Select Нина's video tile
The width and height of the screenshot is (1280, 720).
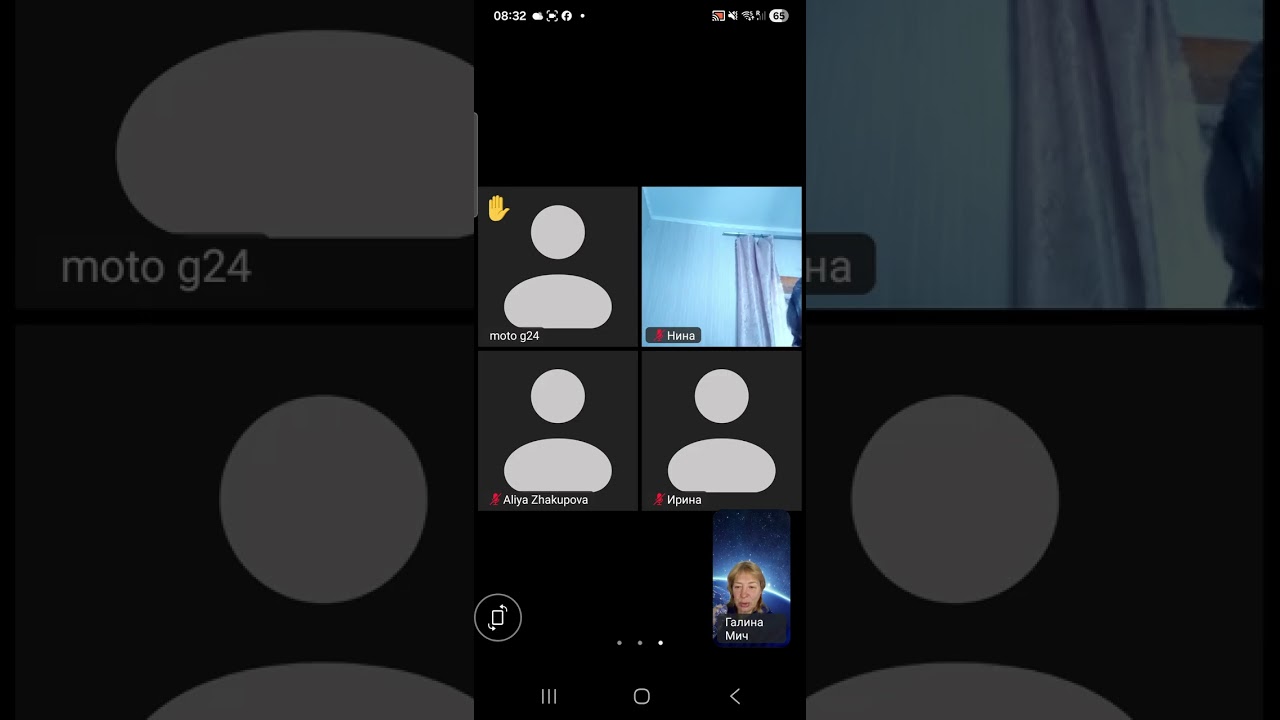tap(722, 267)
